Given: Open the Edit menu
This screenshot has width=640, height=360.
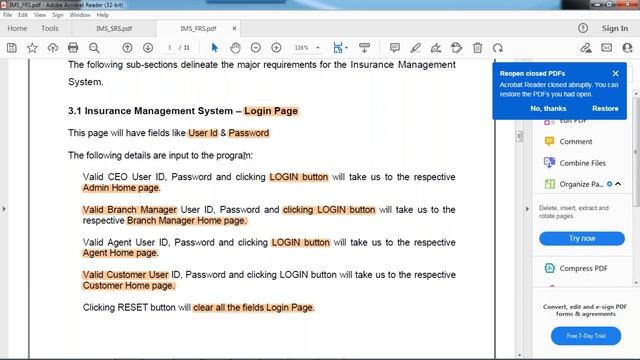Looking at the screenshot, I should tap(23, 15).
